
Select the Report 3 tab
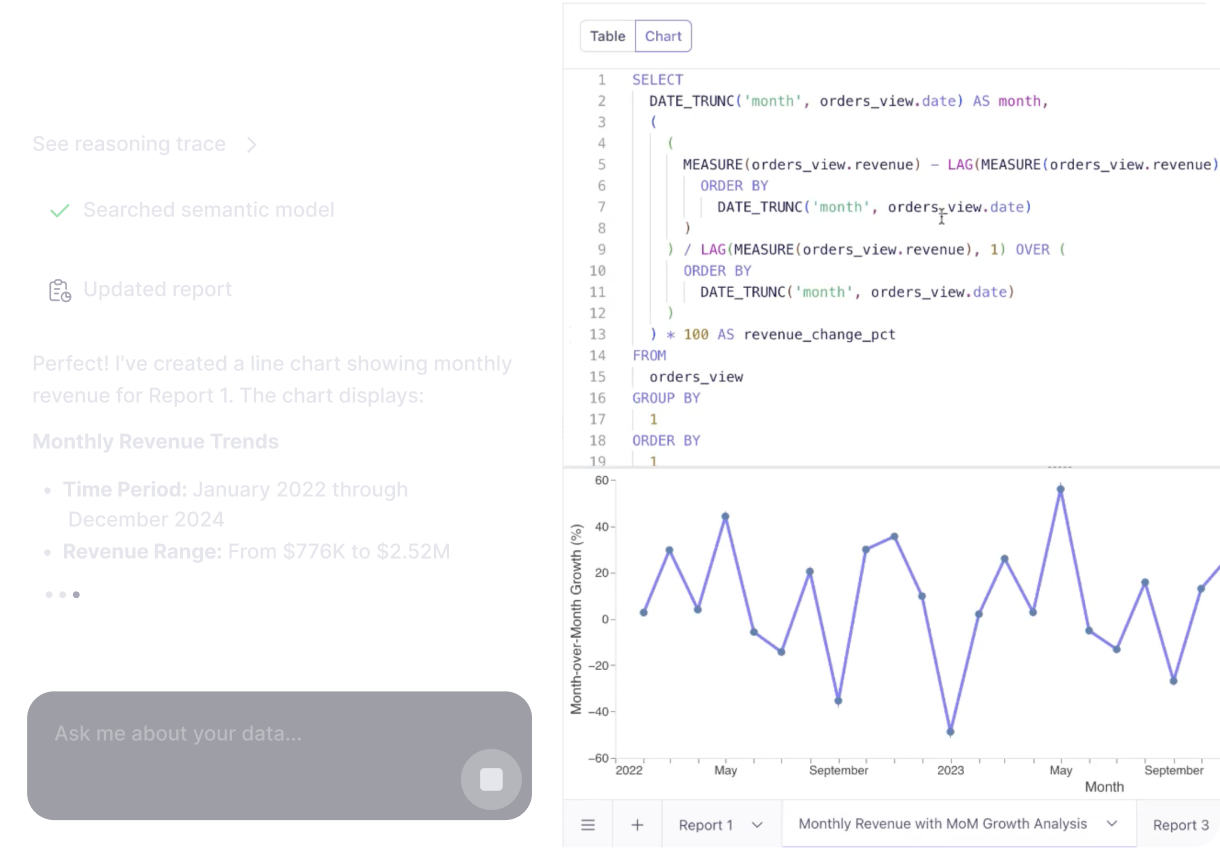1180,825
